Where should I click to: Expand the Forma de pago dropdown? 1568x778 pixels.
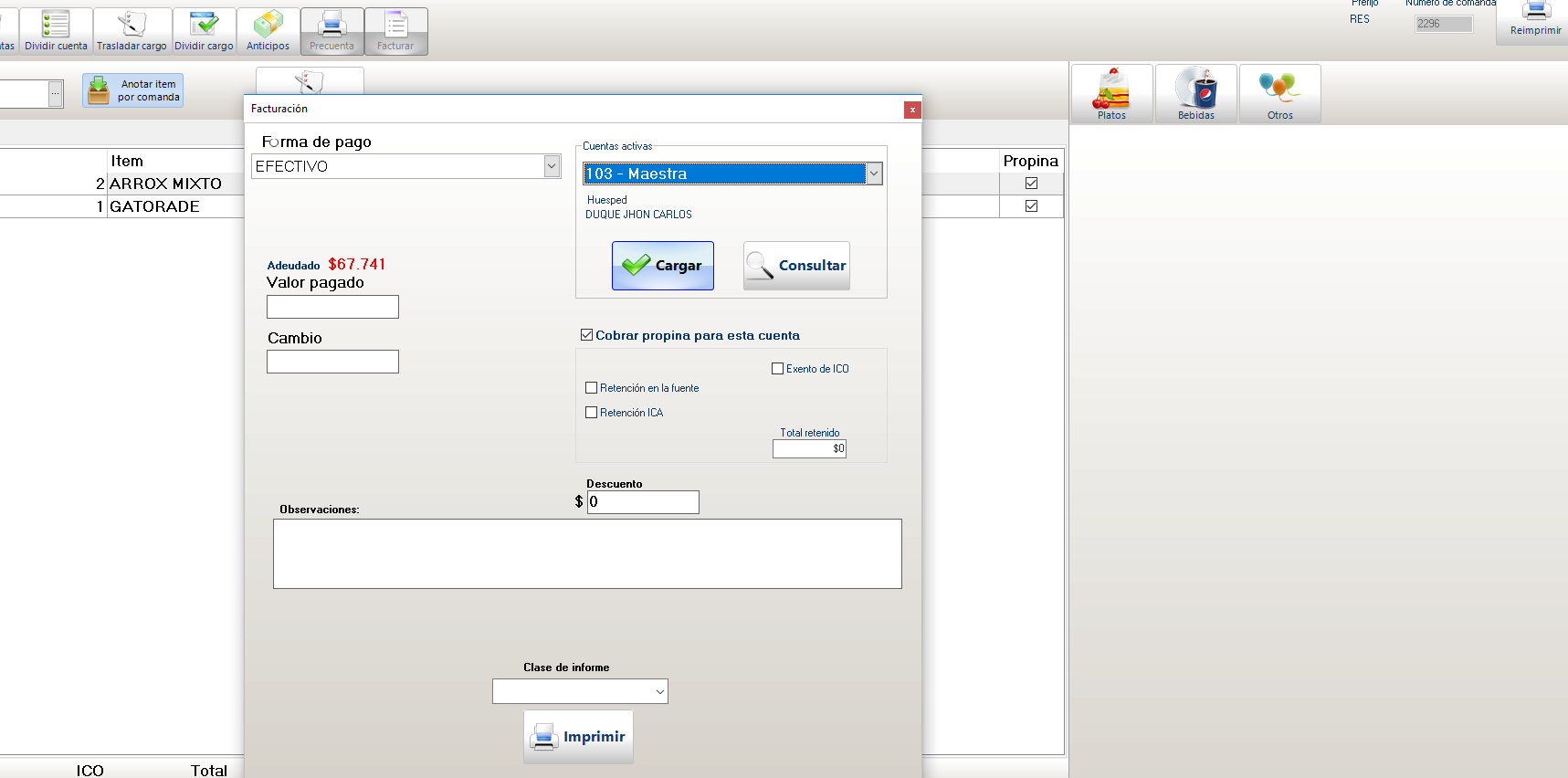click(552, 166)
